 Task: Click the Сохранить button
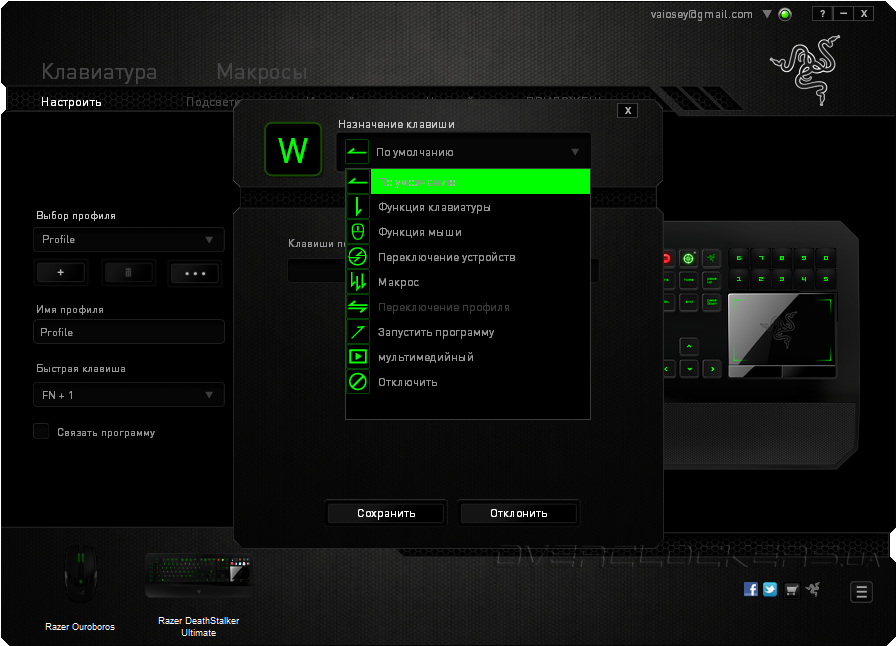386,513
